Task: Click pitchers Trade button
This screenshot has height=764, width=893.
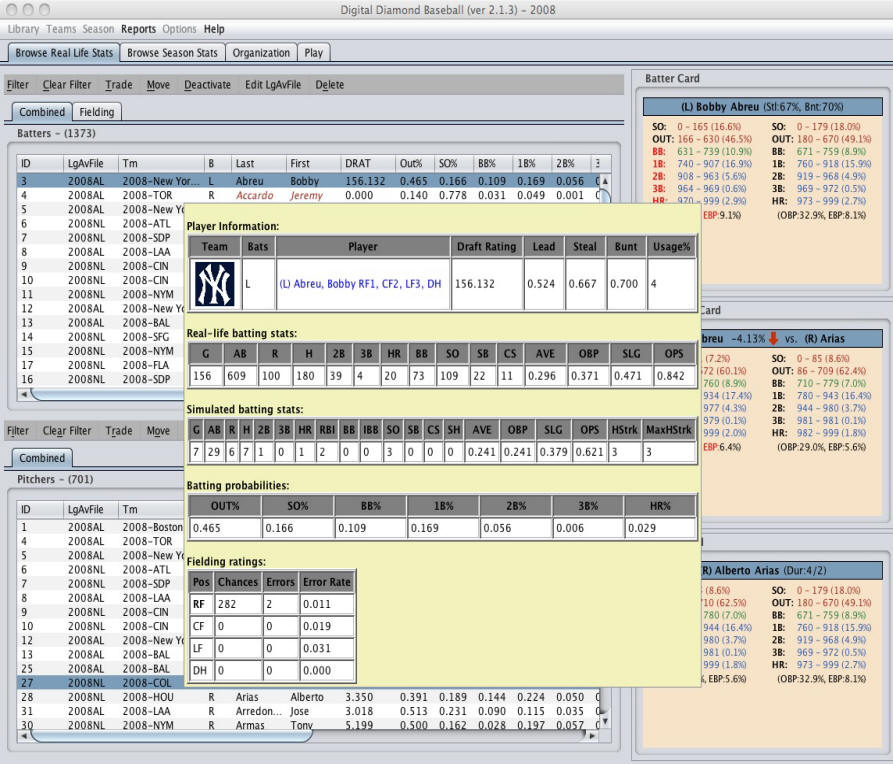Action: pos(118,431)
